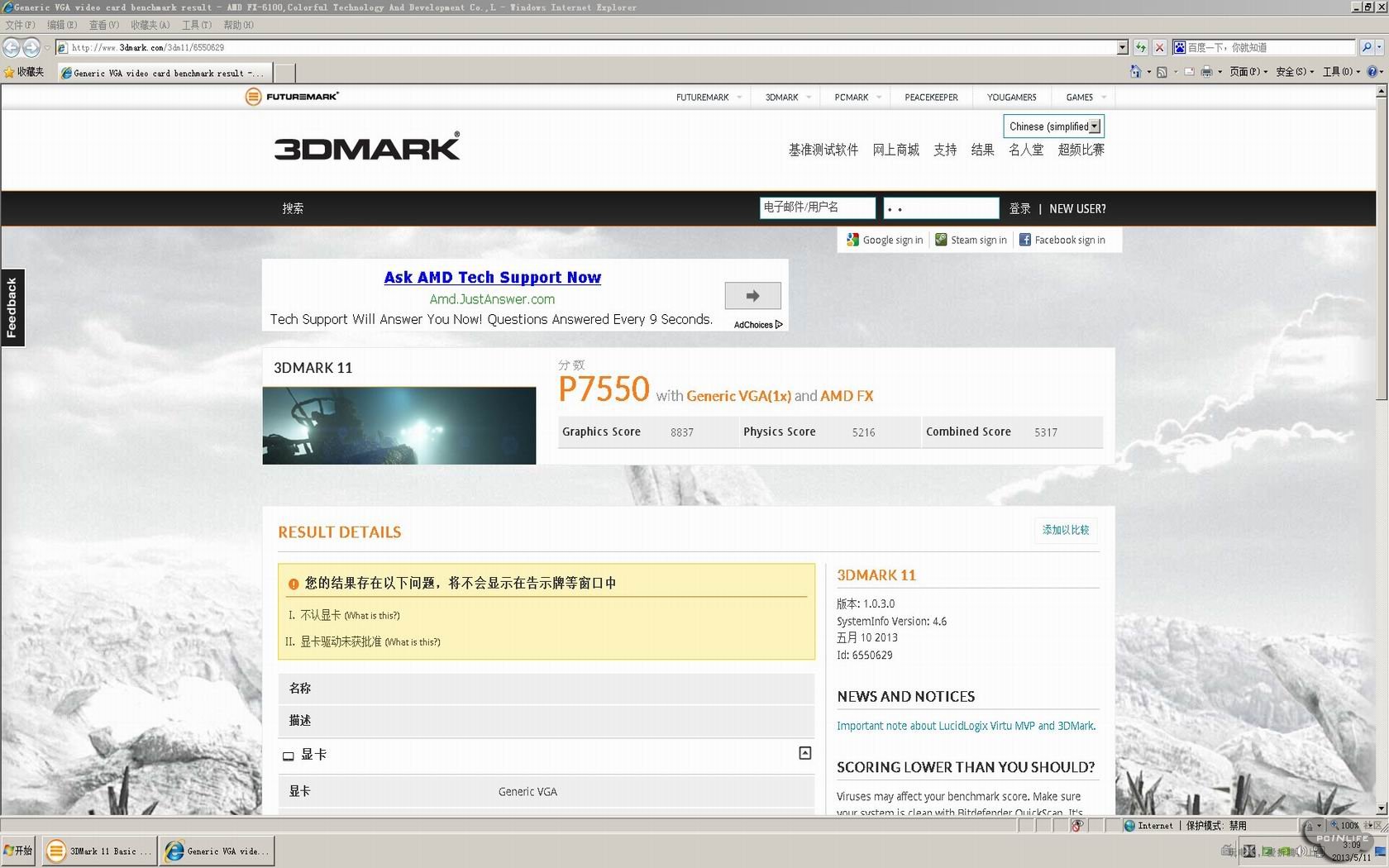Click the orange warning icon in yellow box
1389x868 pixels.
[293, 584]
